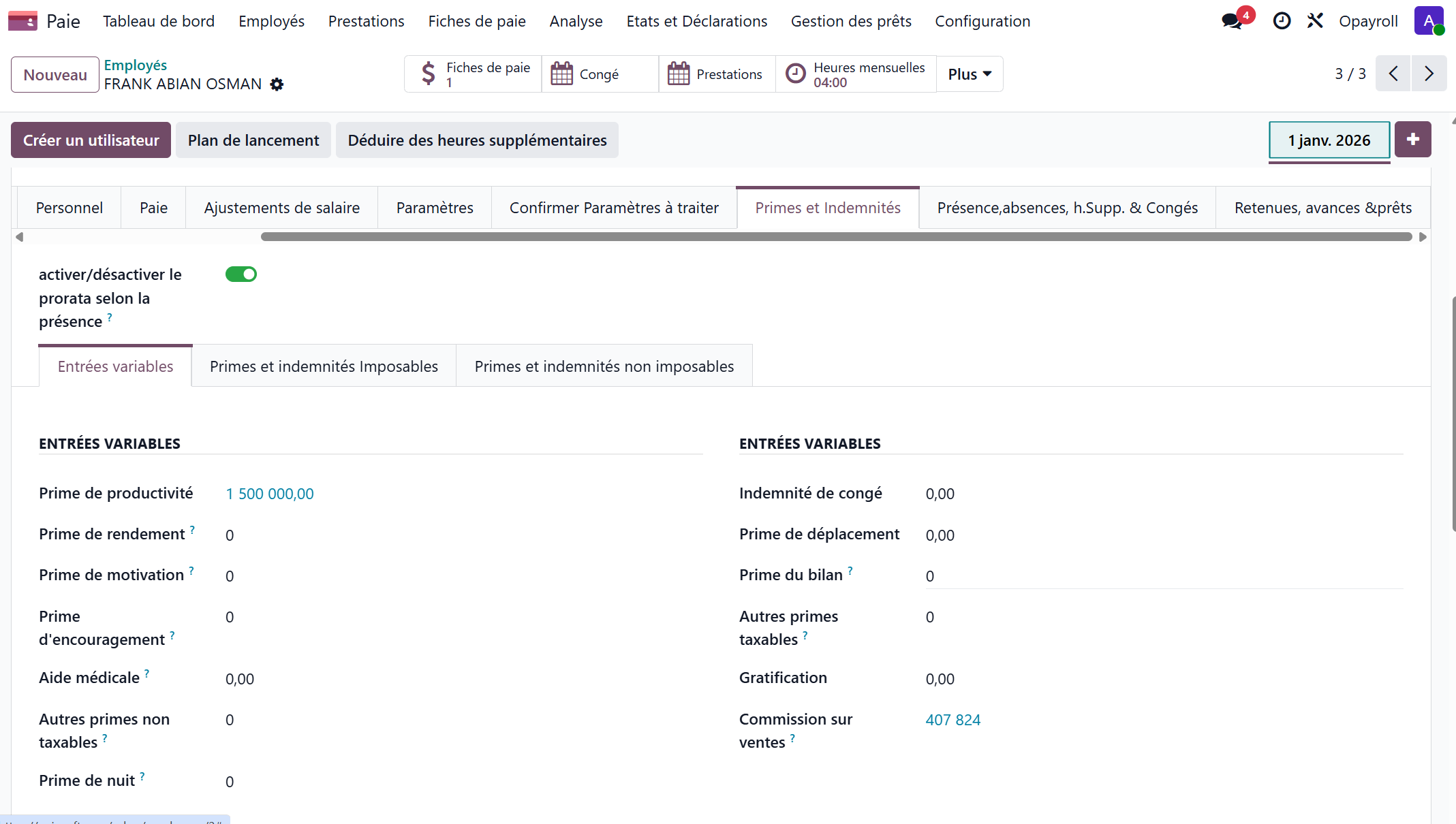Open the Configuration menu

pyautogui.click(x=982, y=21)
